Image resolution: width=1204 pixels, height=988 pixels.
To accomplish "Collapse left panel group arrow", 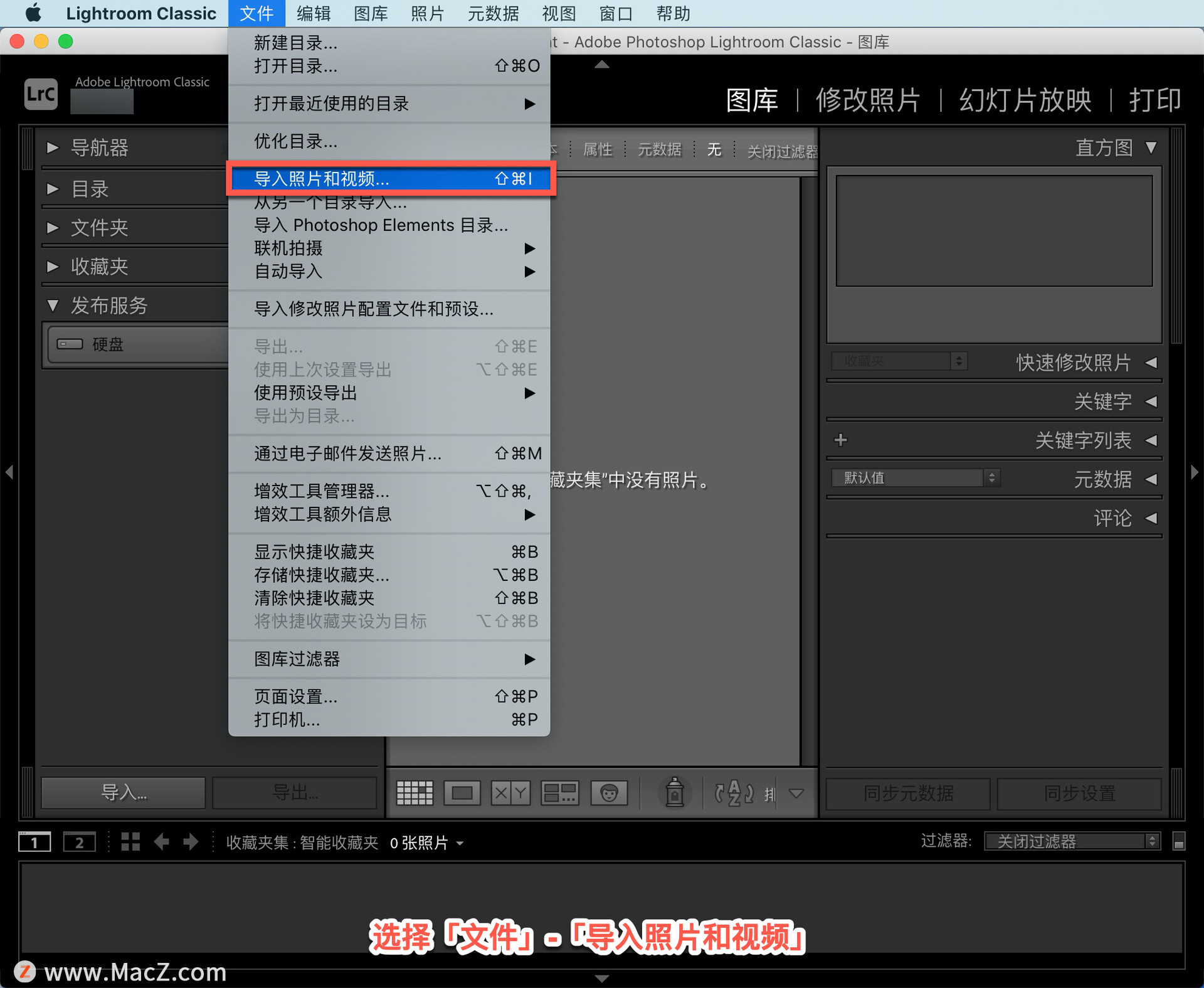I will [9, 472].
